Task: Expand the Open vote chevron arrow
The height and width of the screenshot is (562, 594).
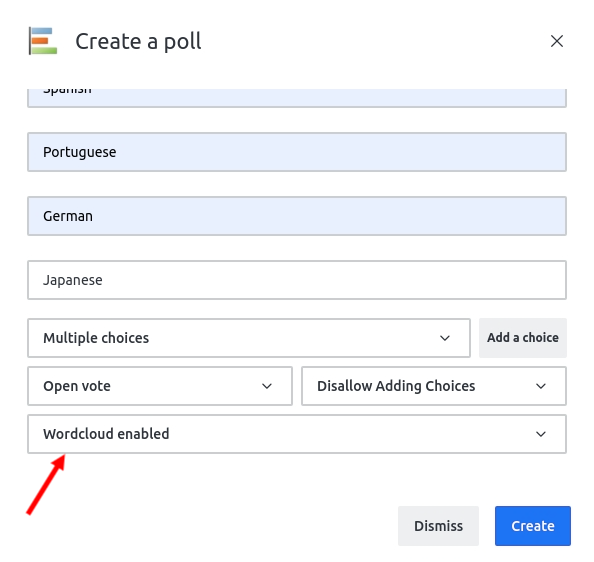Action: click(267, 386)
